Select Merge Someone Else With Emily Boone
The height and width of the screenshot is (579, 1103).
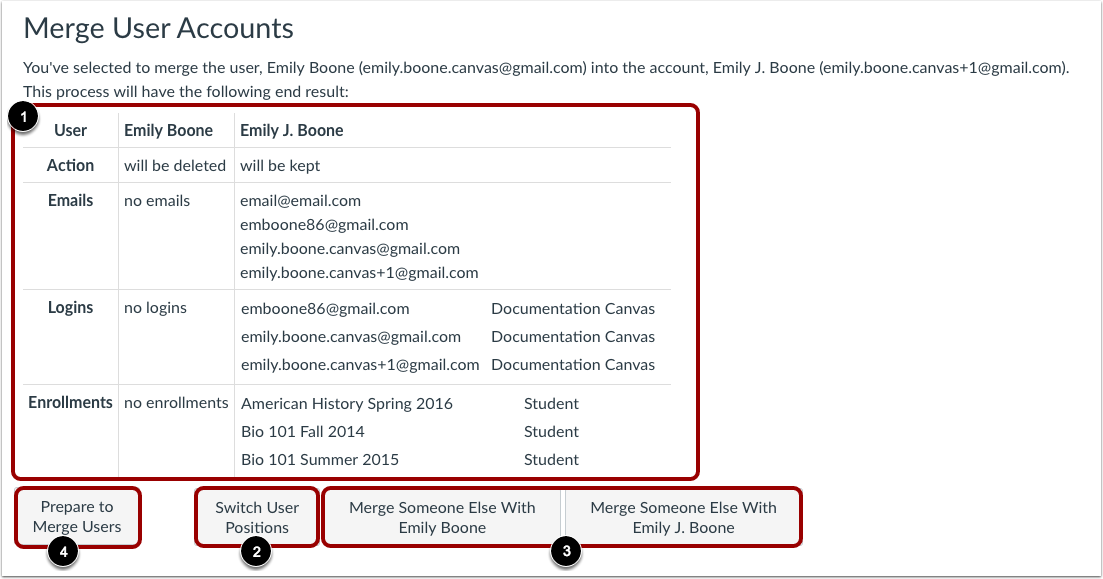[441, 516]
